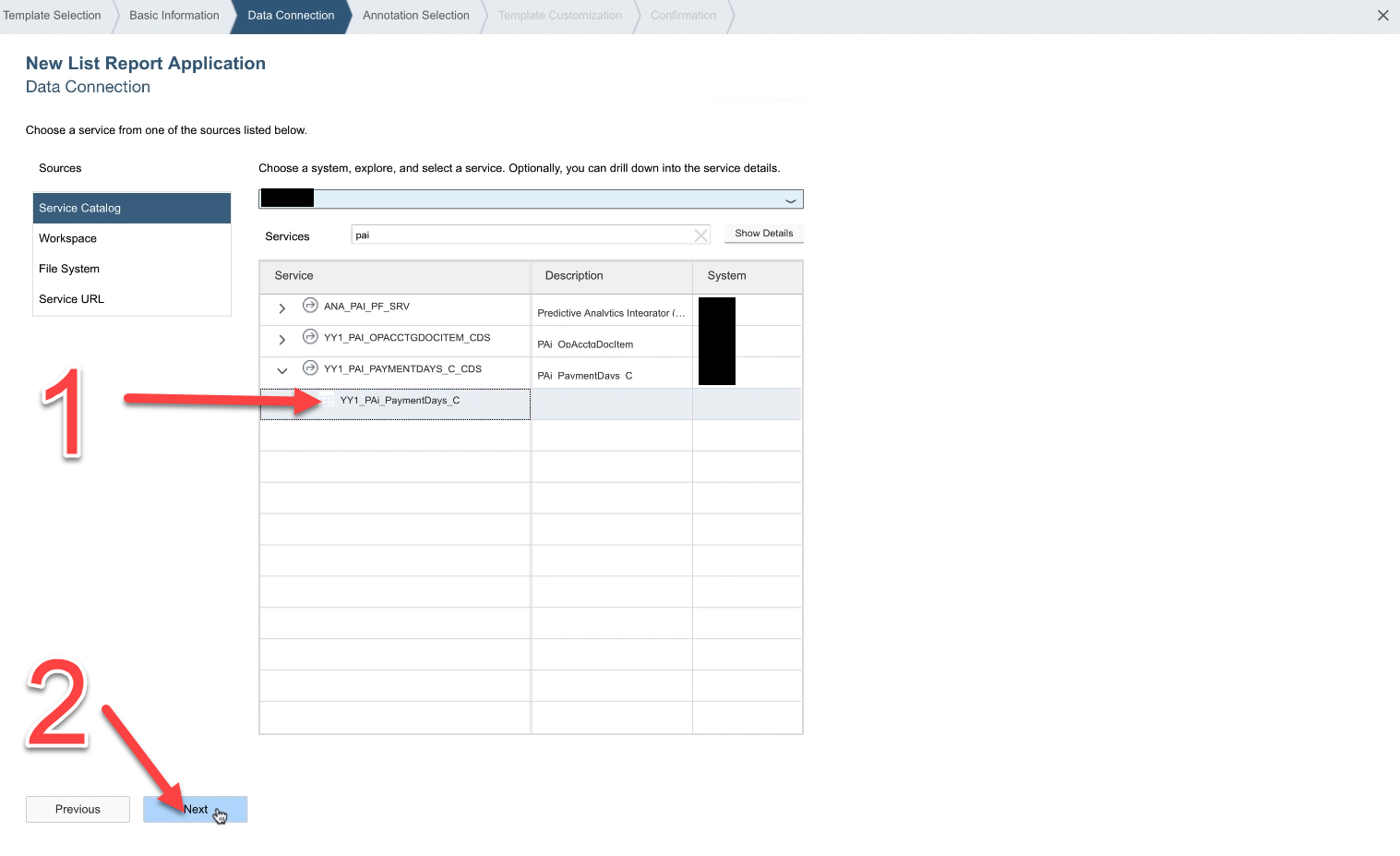Click the YY1_PAI_OPACCTGDOCITEM_CDS service icon
Image resolution: width=1400 pixels, height=856 pixels.
click(311, 337)
